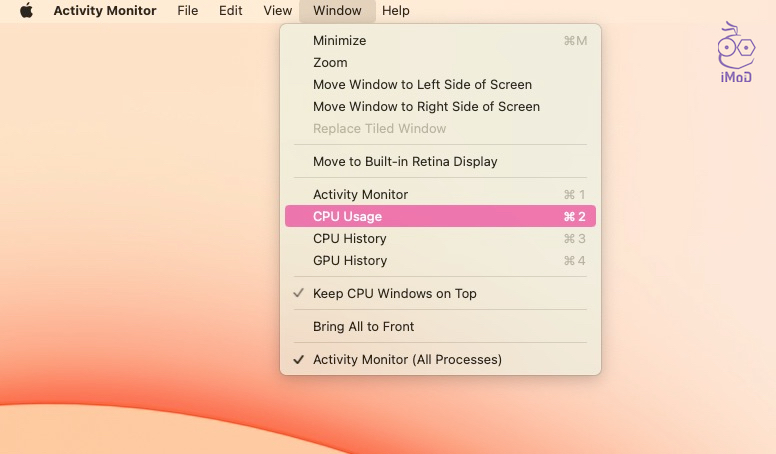Screen dimensions: 776x454
Task: Open the Help menu
Action: (x=396, y=11)
